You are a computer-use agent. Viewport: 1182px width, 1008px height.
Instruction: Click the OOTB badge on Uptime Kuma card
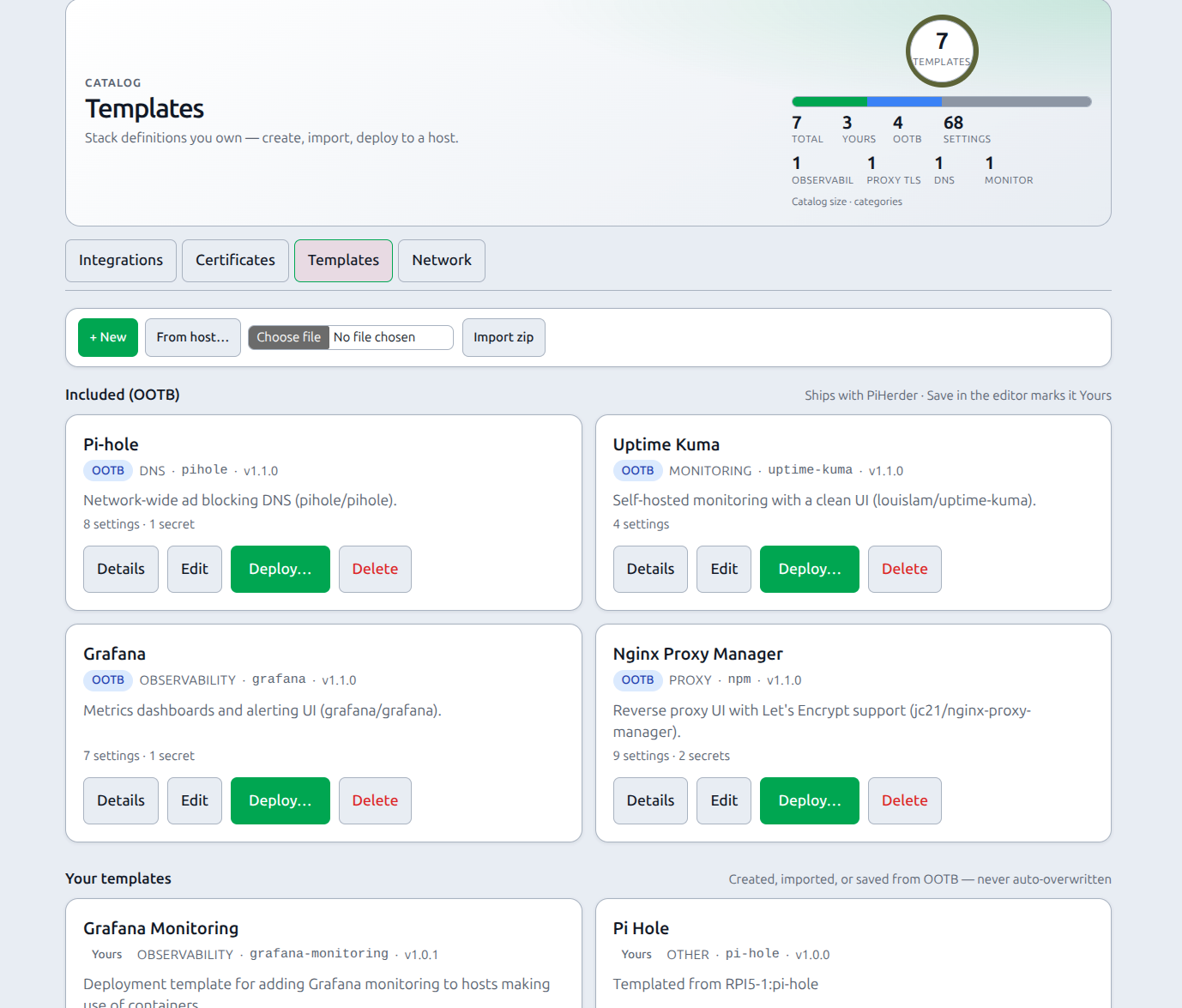tap(637, 470)
